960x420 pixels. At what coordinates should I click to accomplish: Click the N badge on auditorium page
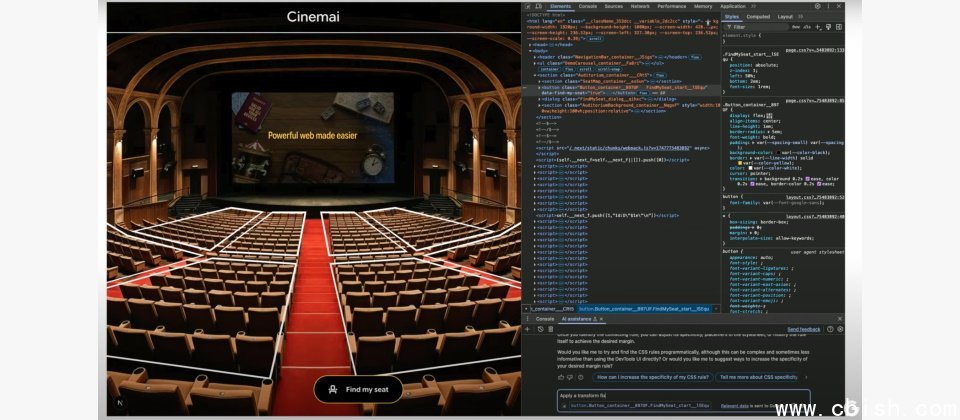tap(121, 403)
